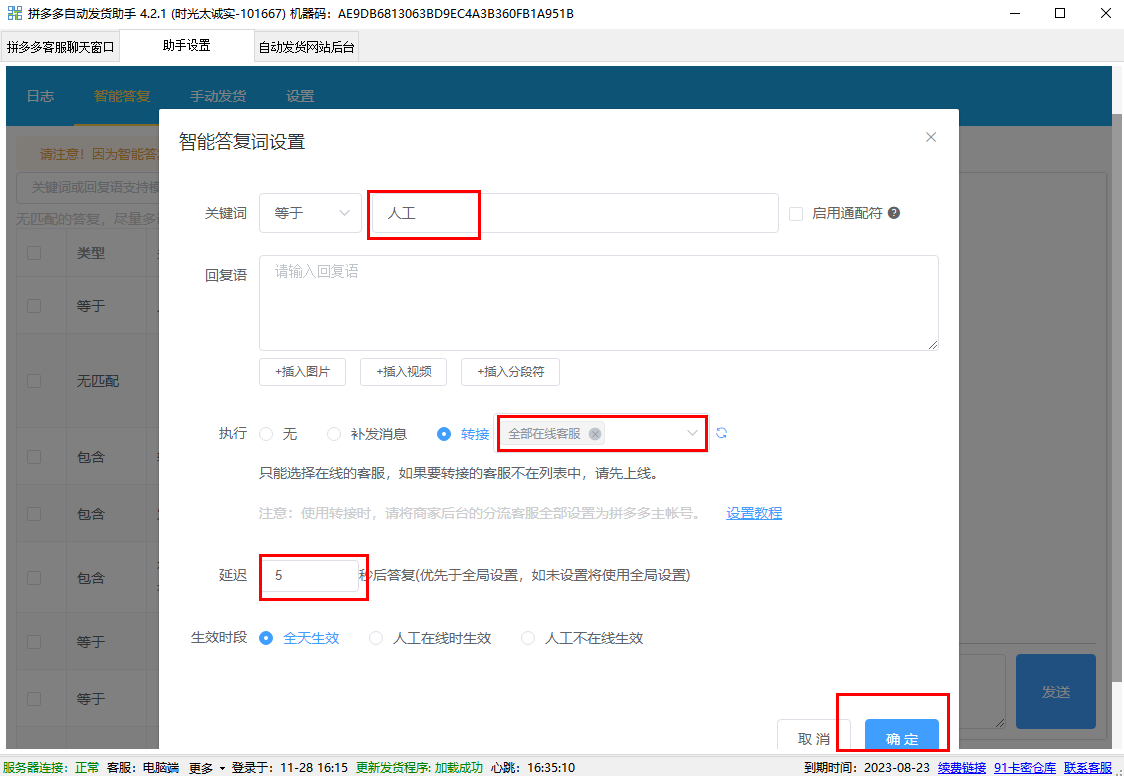Click into the 回复语 text area
This screenshot has height=776, width=1124.
point(599,303)
